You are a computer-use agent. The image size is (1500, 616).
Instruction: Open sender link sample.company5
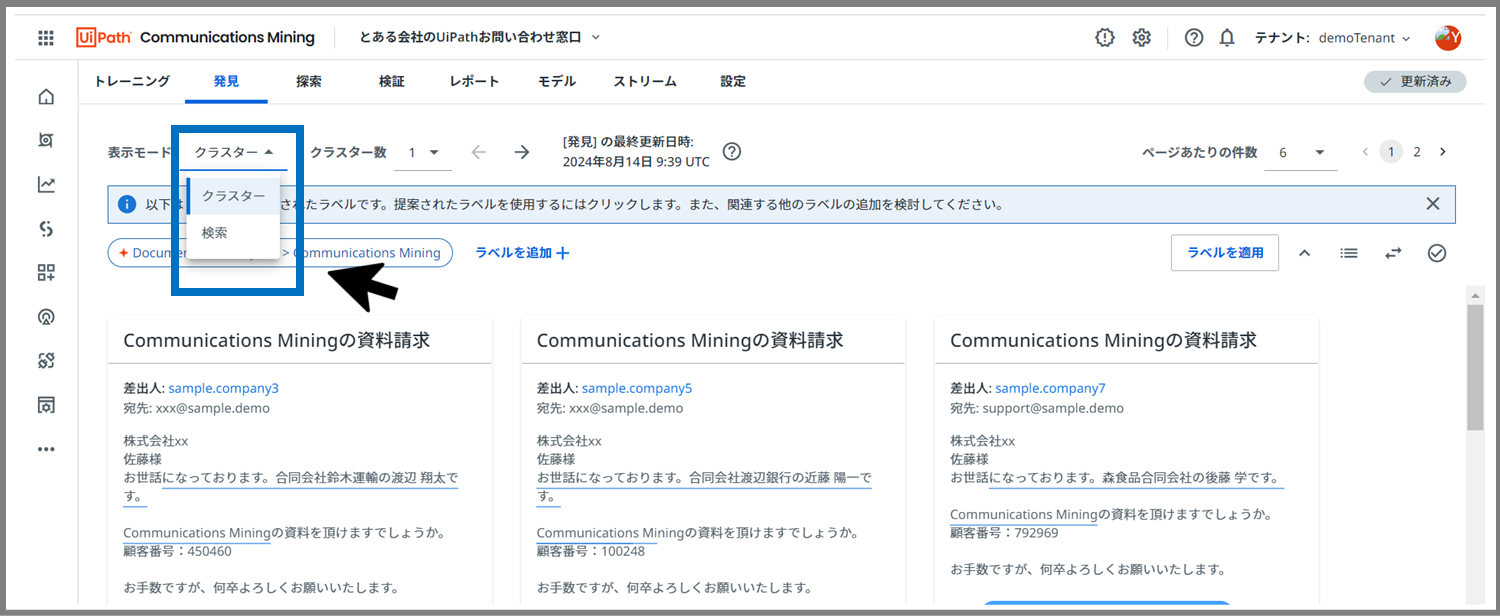coord(637,388)
